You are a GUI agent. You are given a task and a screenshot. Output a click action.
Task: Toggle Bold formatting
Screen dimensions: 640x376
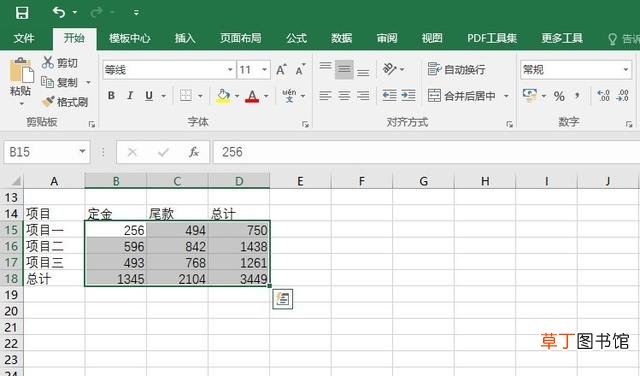tap(111, 96)
